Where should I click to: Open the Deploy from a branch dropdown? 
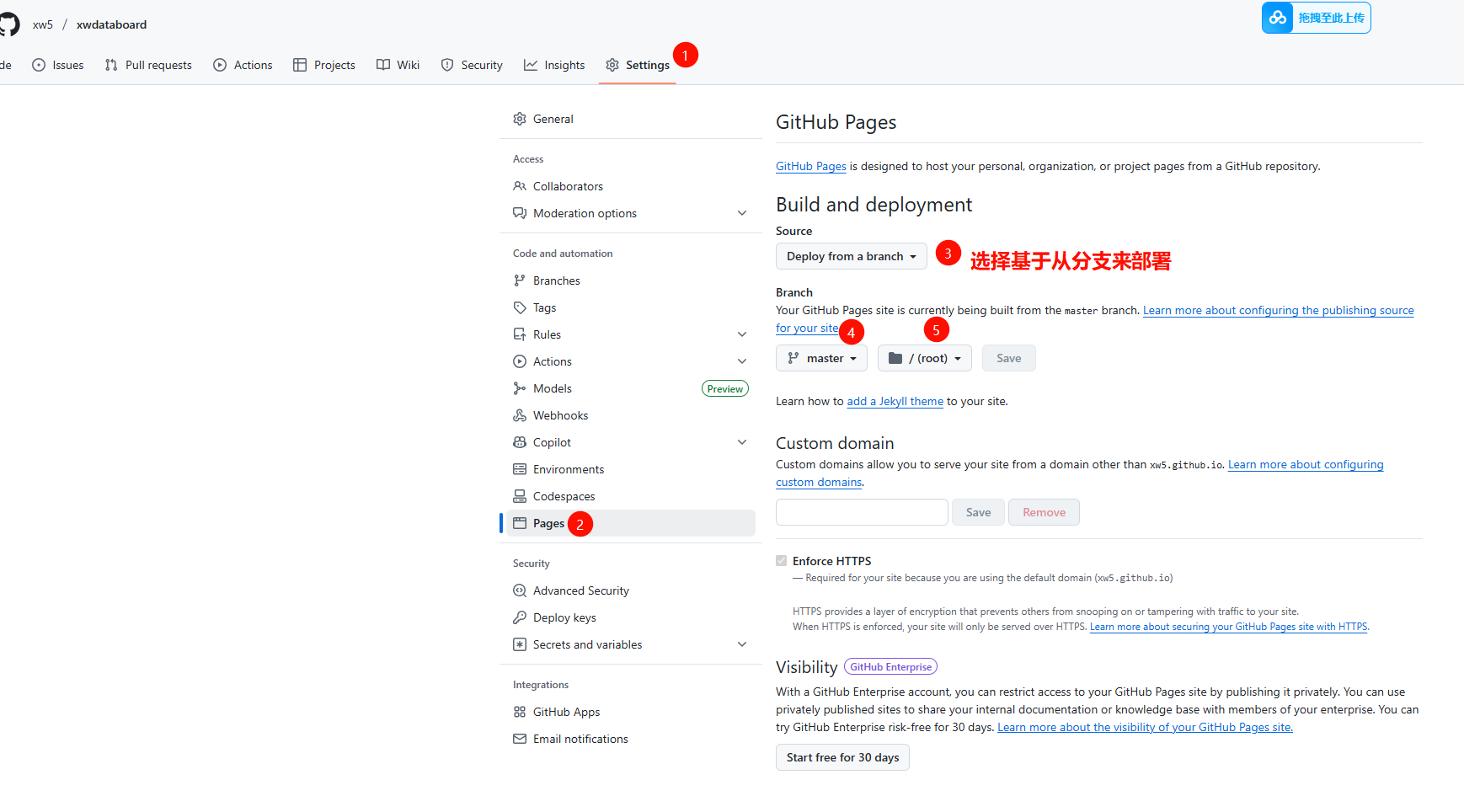click(x=851, y=256)
